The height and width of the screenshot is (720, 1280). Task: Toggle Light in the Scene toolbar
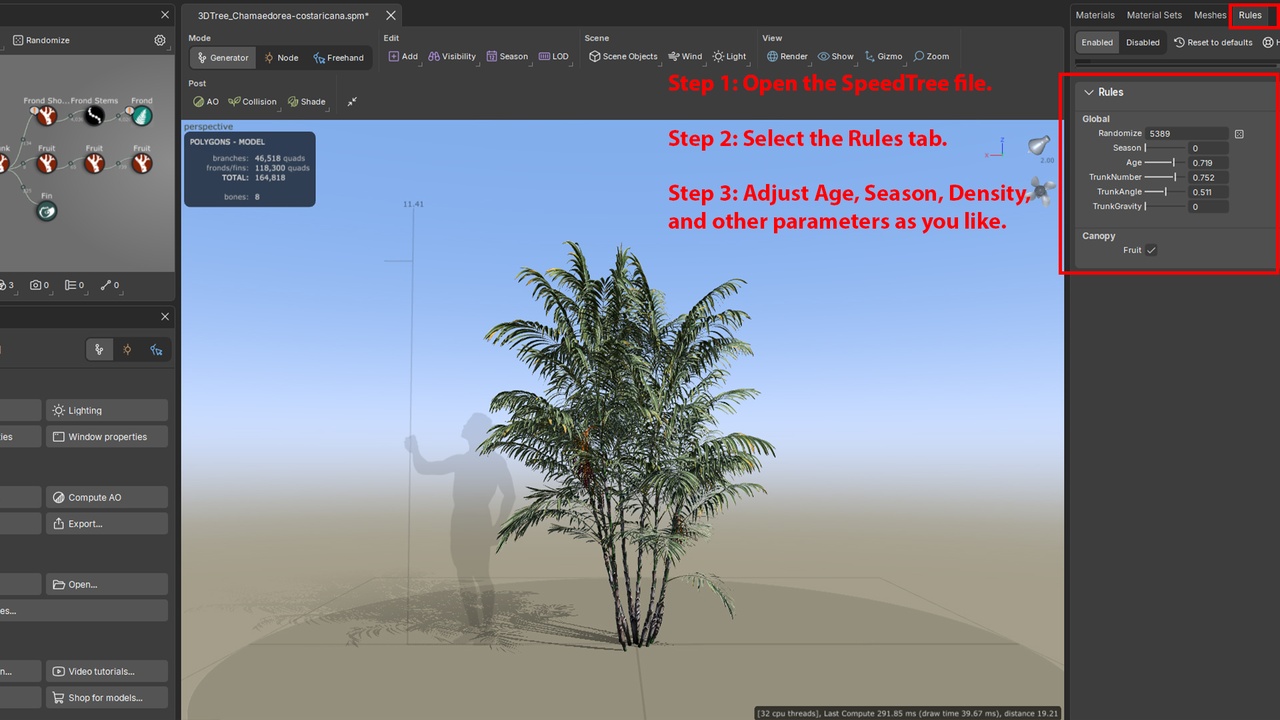click(729, 56)
